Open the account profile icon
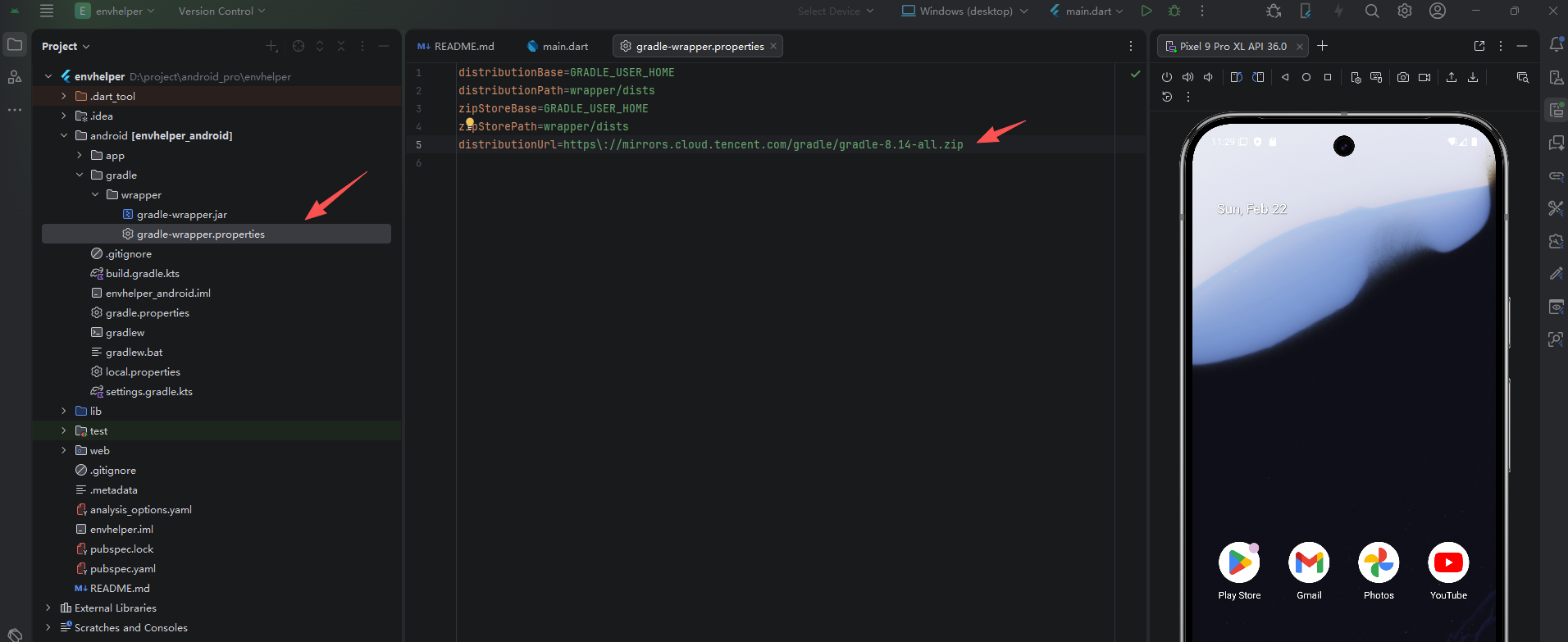Image resolution: width=1568 pixels, height=642 pixels. (x=1438, y=11)
